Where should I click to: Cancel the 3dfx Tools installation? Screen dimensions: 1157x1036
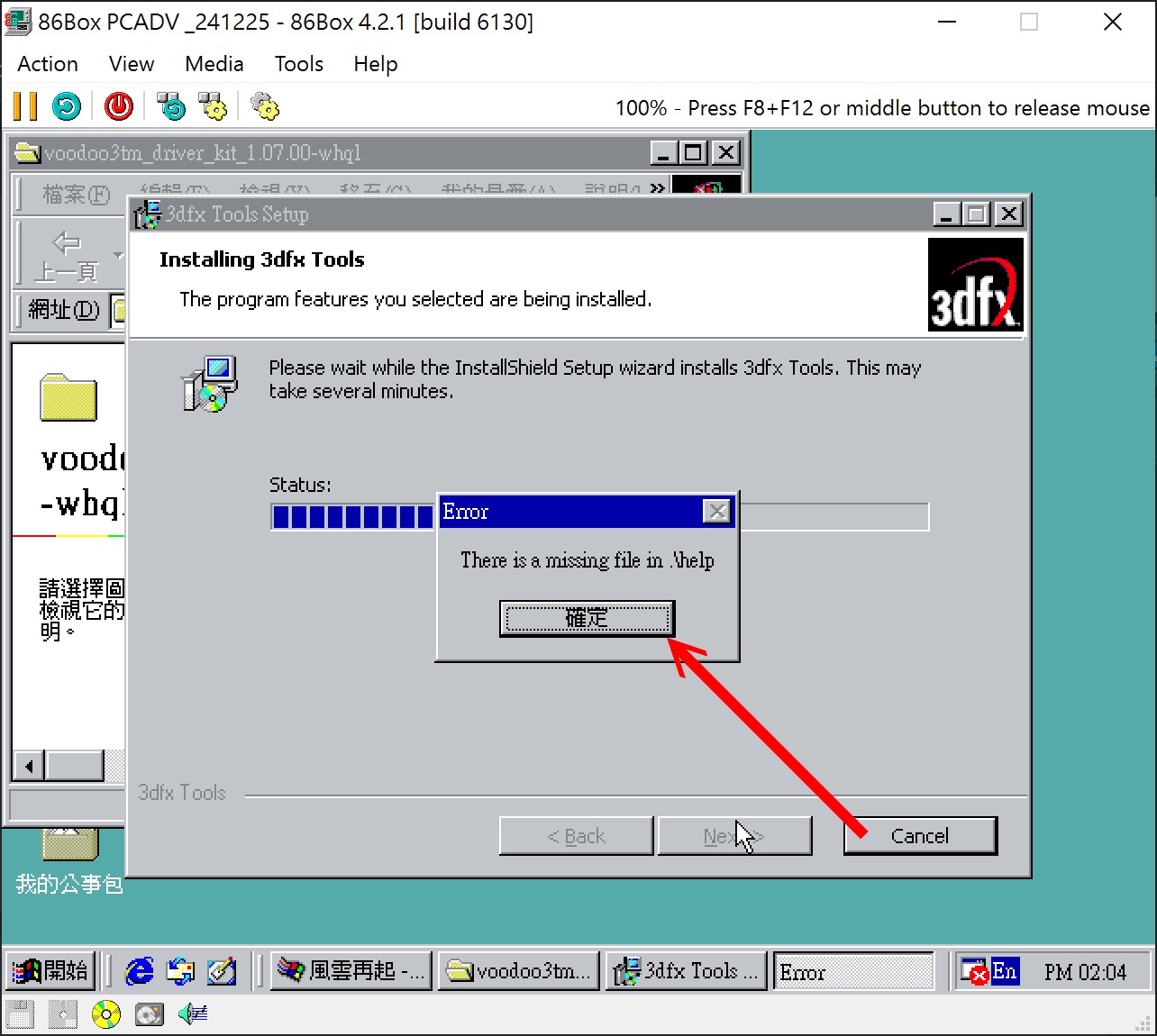click(920, 836)
